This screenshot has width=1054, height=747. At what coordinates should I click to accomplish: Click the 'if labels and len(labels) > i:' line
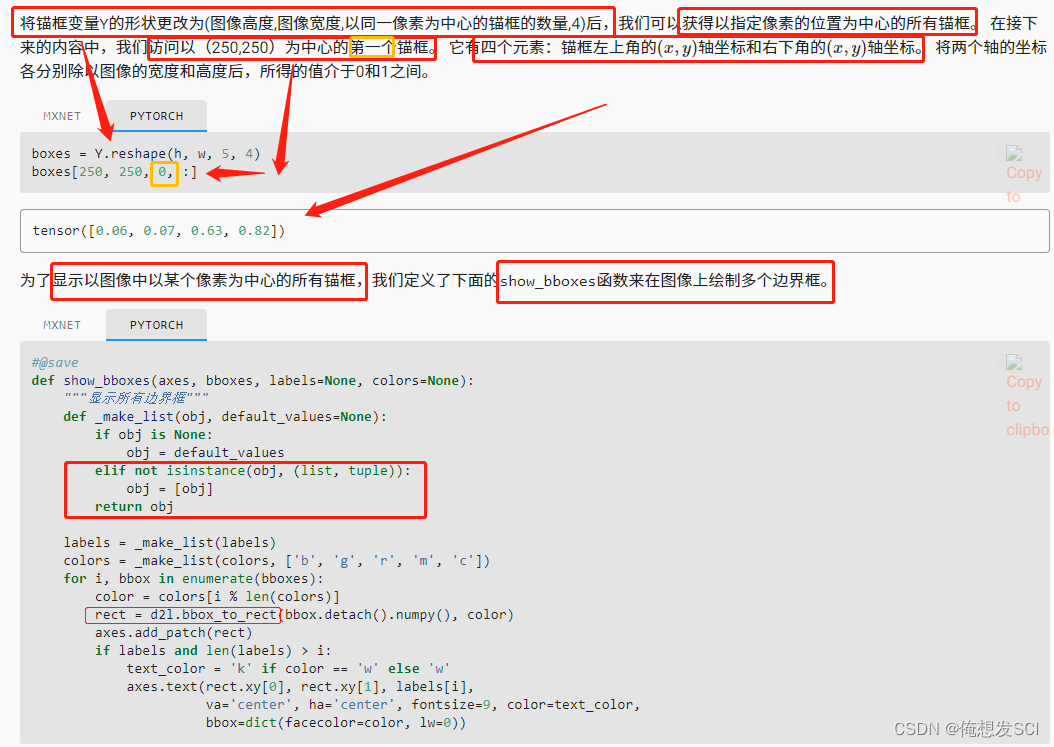tap(213, 651)
